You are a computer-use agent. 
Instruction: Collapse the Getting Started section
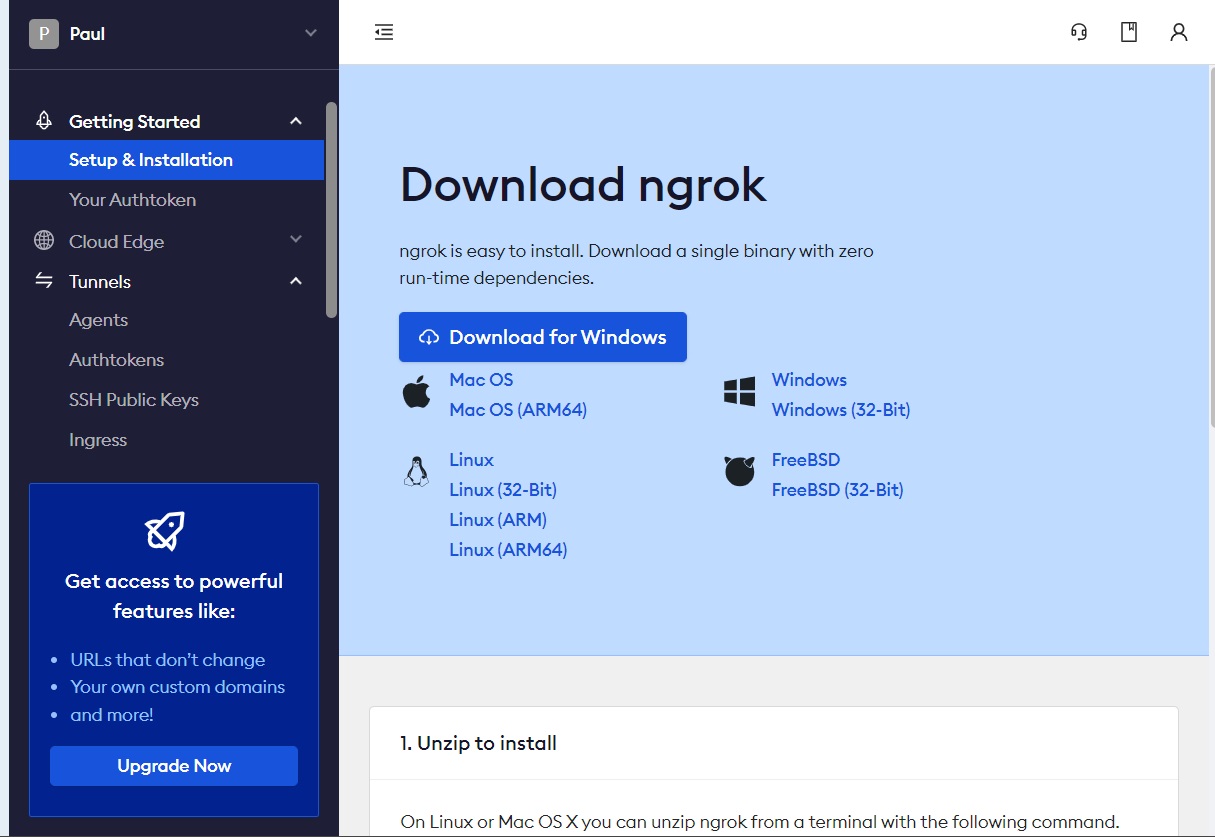[296, 121]
